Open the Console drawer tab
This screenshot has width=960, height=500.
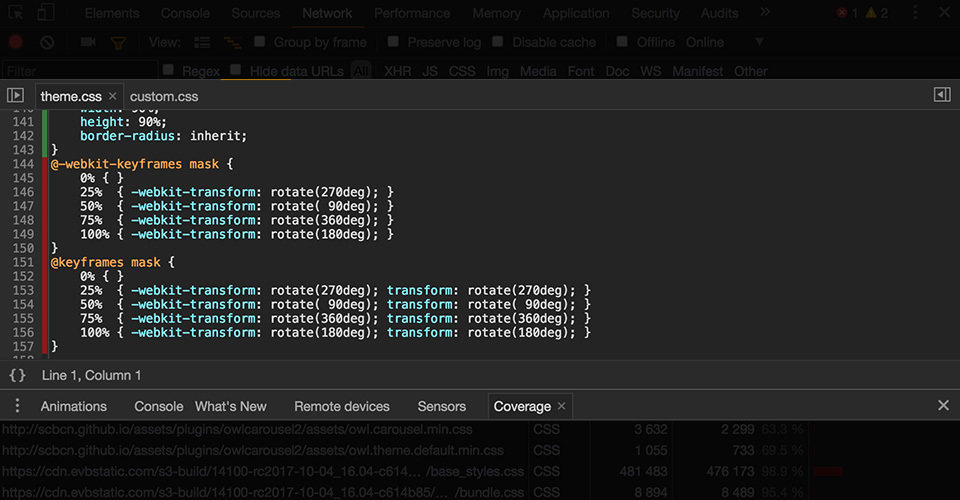(159, 406)
